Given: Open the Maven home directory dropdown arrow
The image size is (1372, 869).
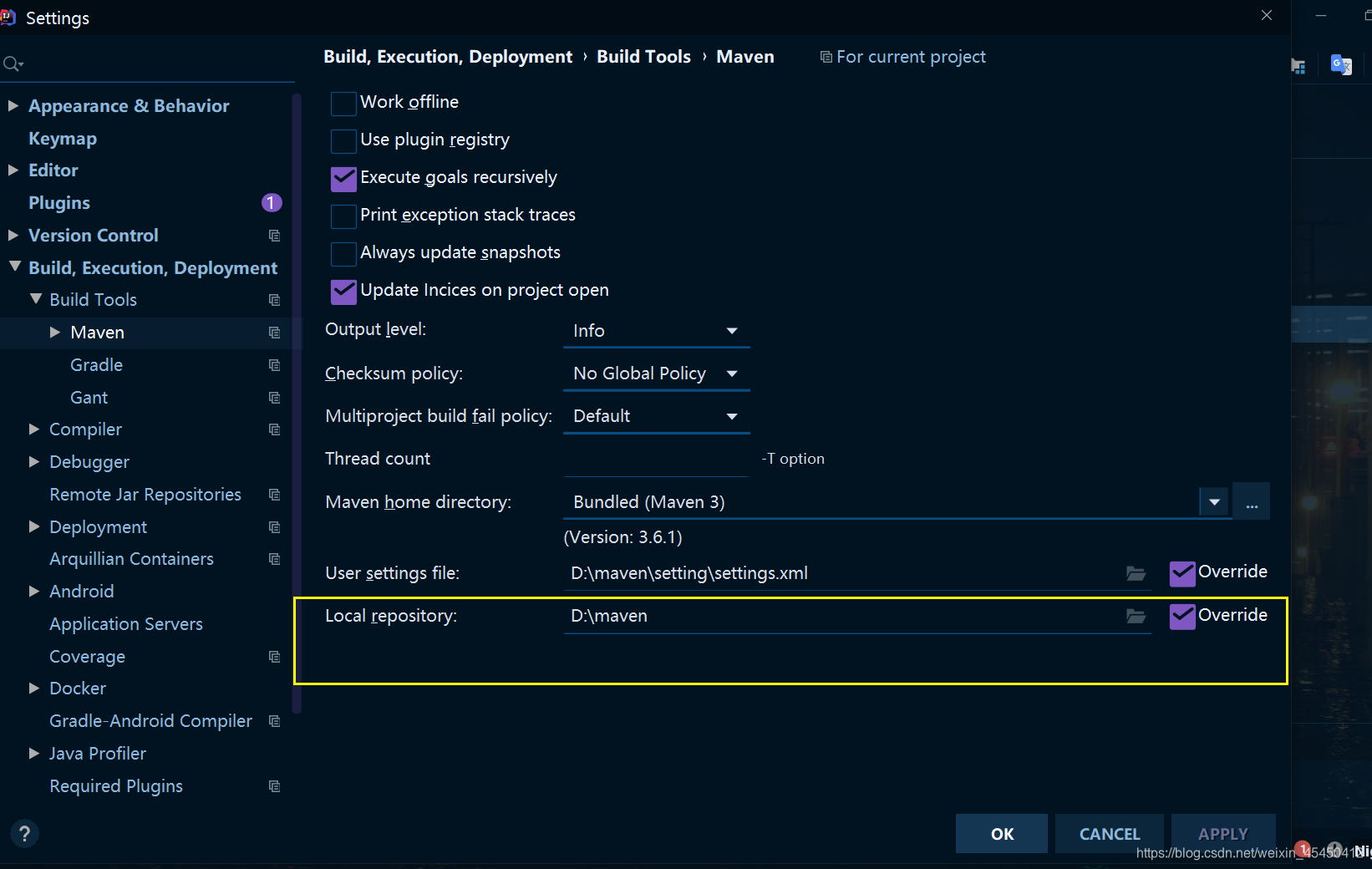Looking at the screenshot, I should pos(1215,502).
